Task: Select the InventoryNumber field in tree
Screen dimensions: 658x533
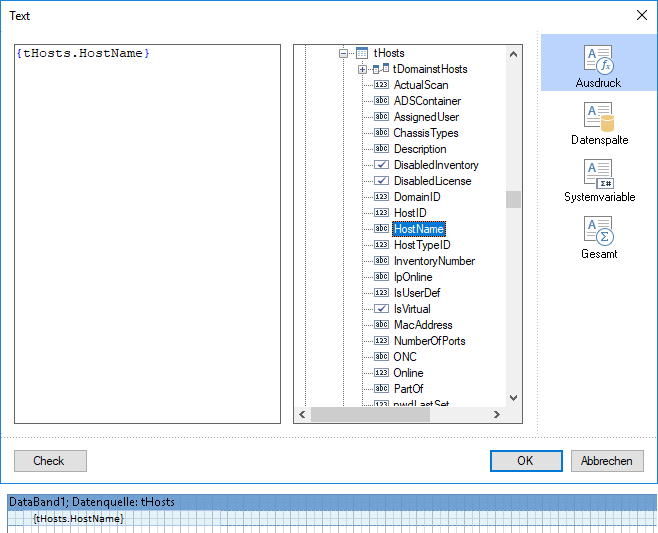Action: pyautogui.click(x=434, y=261)
